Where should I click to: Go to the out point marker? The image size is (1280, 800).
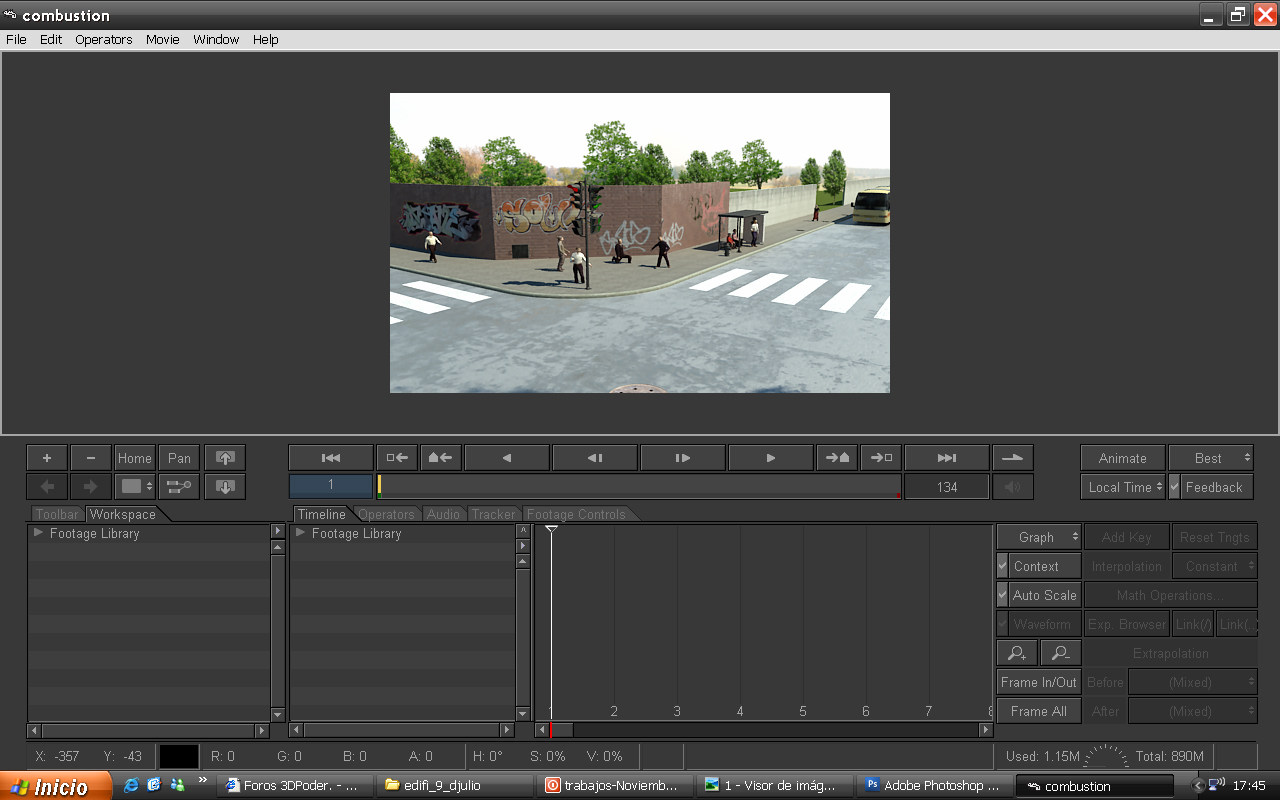pyautogui.click(x=837, y=458)
